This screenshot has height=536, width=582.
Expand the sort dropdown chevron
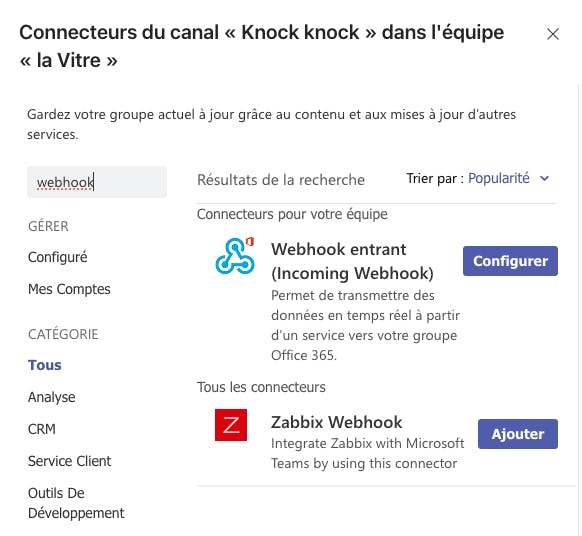[x=545, y=179]
